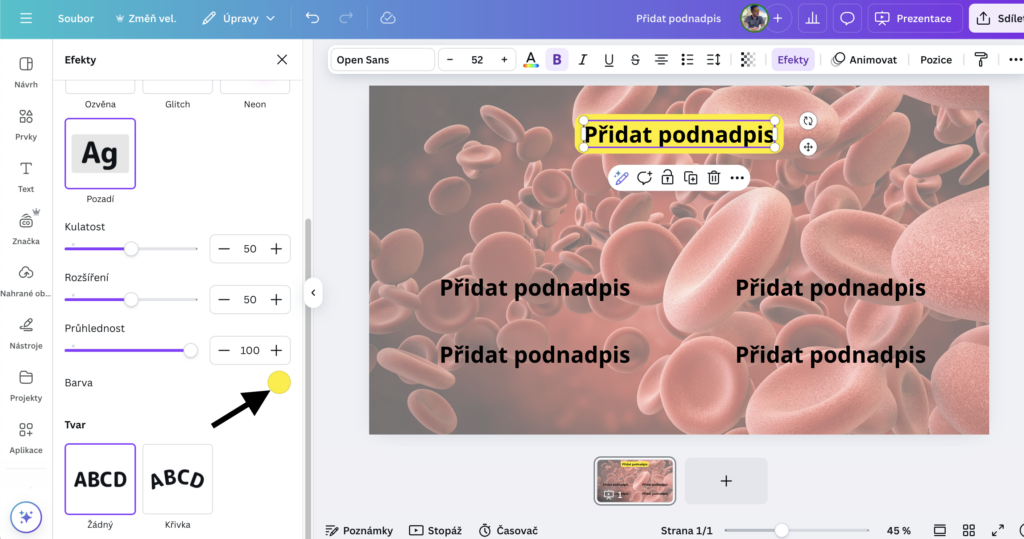The height and width of the screenshot is (539, 1024).
Task: Select the Křivka curved text shape
Action: (178, 479)
